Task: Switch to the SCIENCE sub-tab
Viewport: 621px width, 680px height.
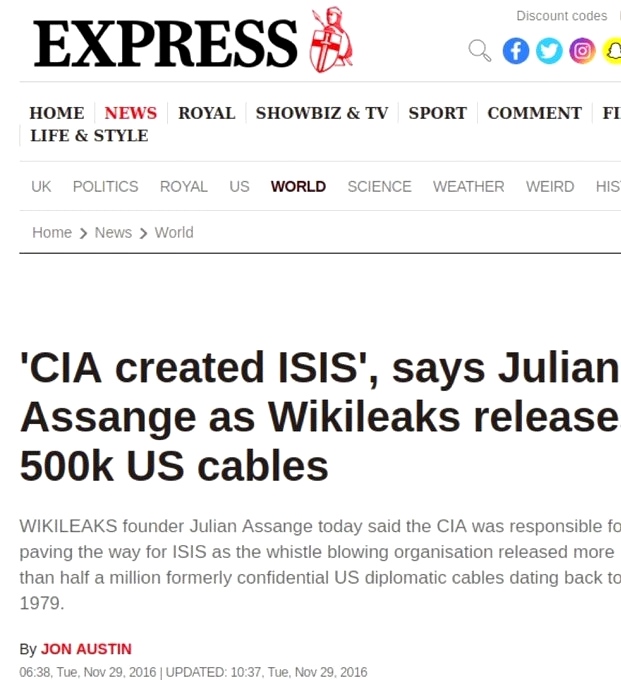Action: tap(379, 187)
